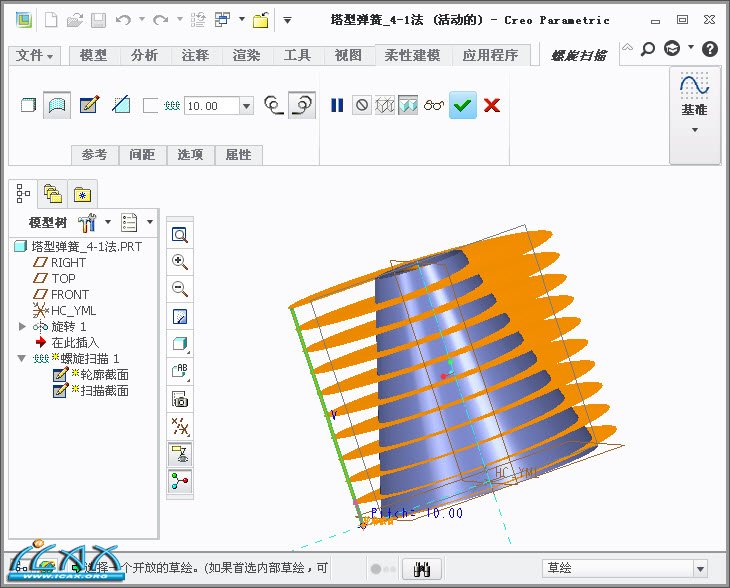
Task: Toggle the Thicken sketch checkbox icon
Action: pos(150,106)
